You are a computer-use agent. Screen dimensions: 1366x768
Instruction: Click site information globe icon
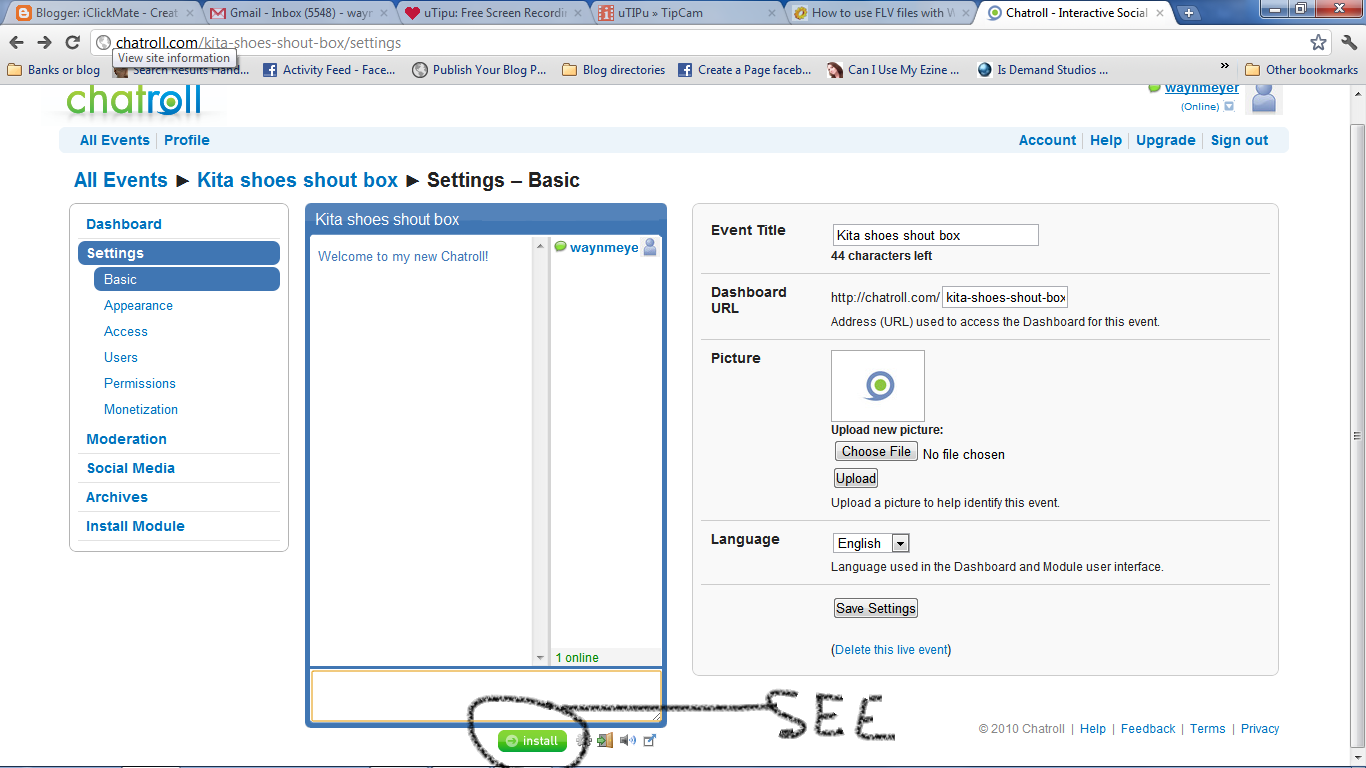point(103,43)
